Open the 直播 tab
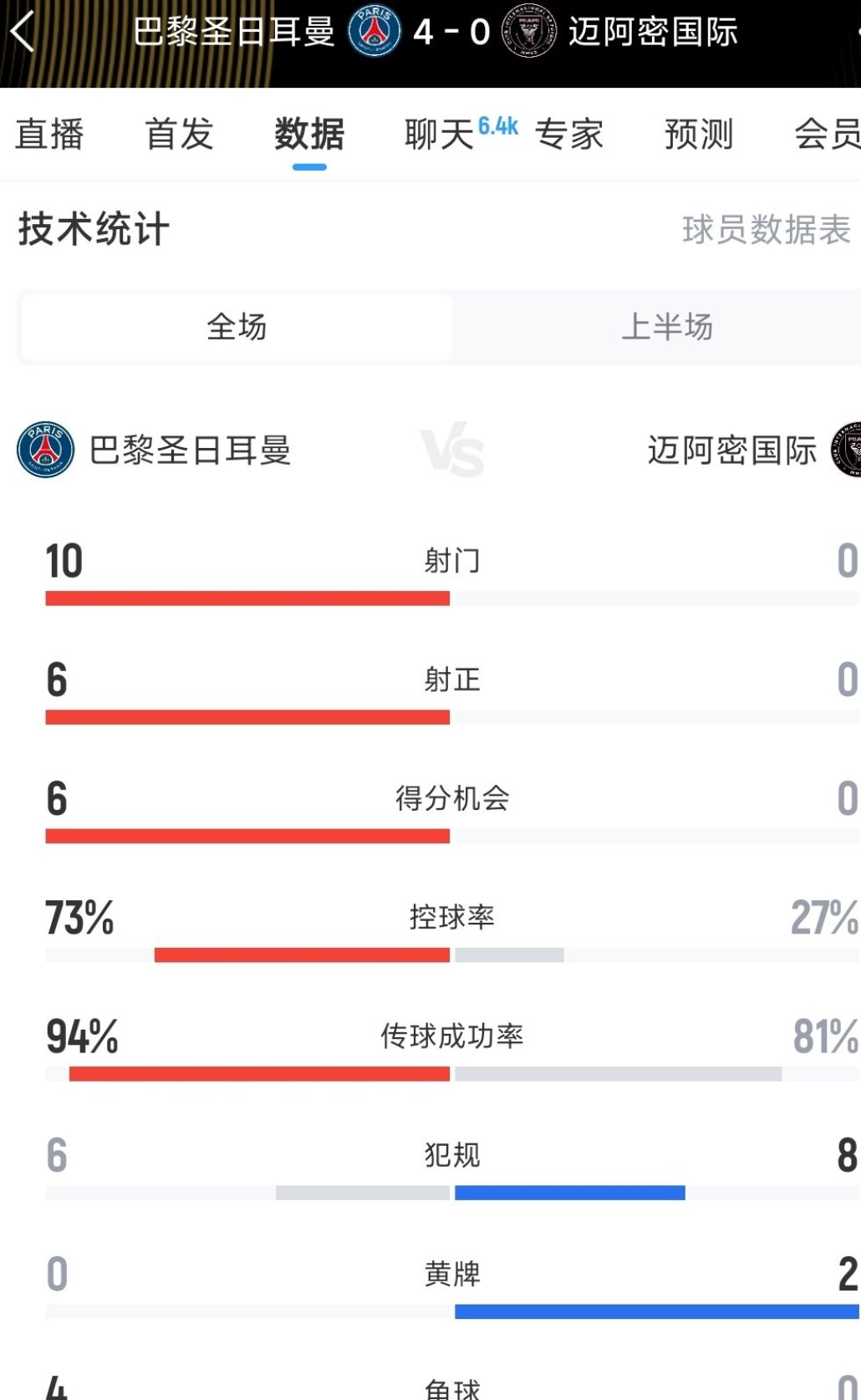 coord(49,134)
